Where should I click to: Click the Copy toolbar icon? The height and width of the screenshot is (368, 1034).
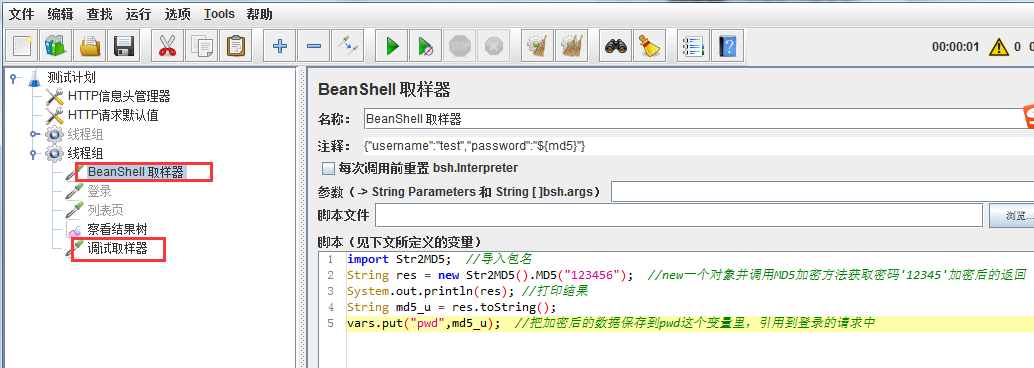[x=202, y=46]
